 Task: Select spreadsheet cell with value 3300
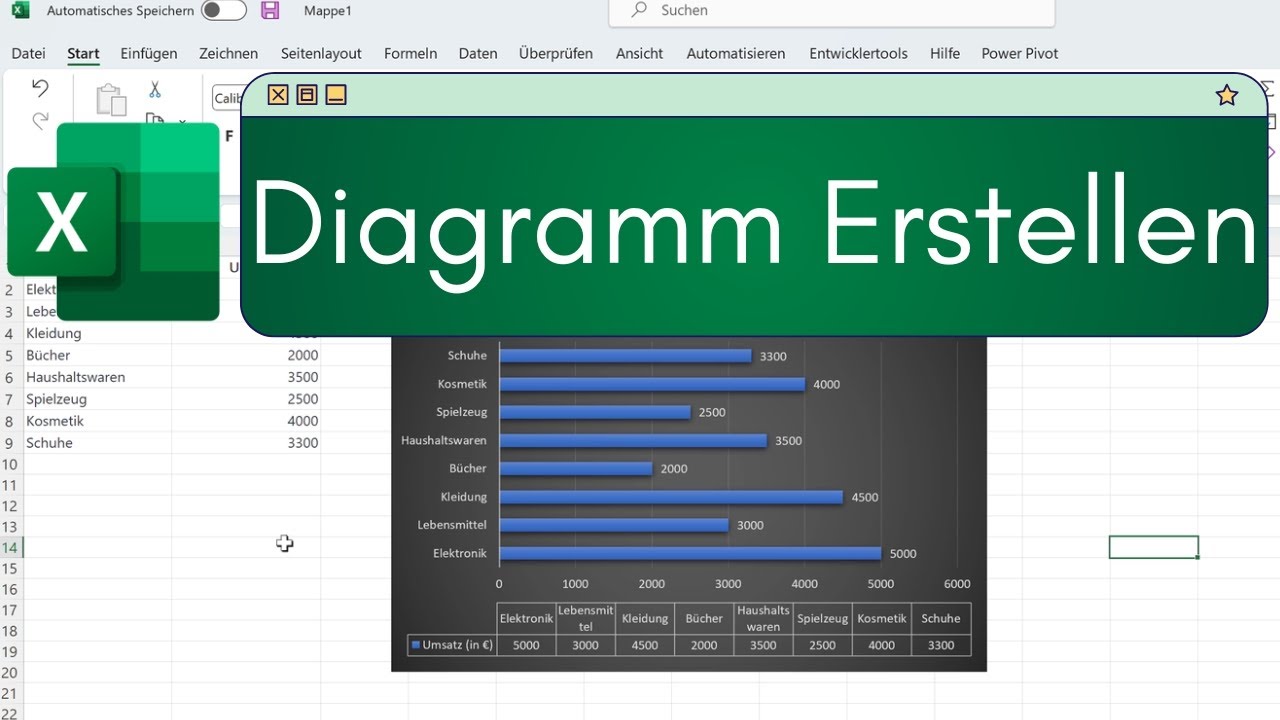(246, 443)
